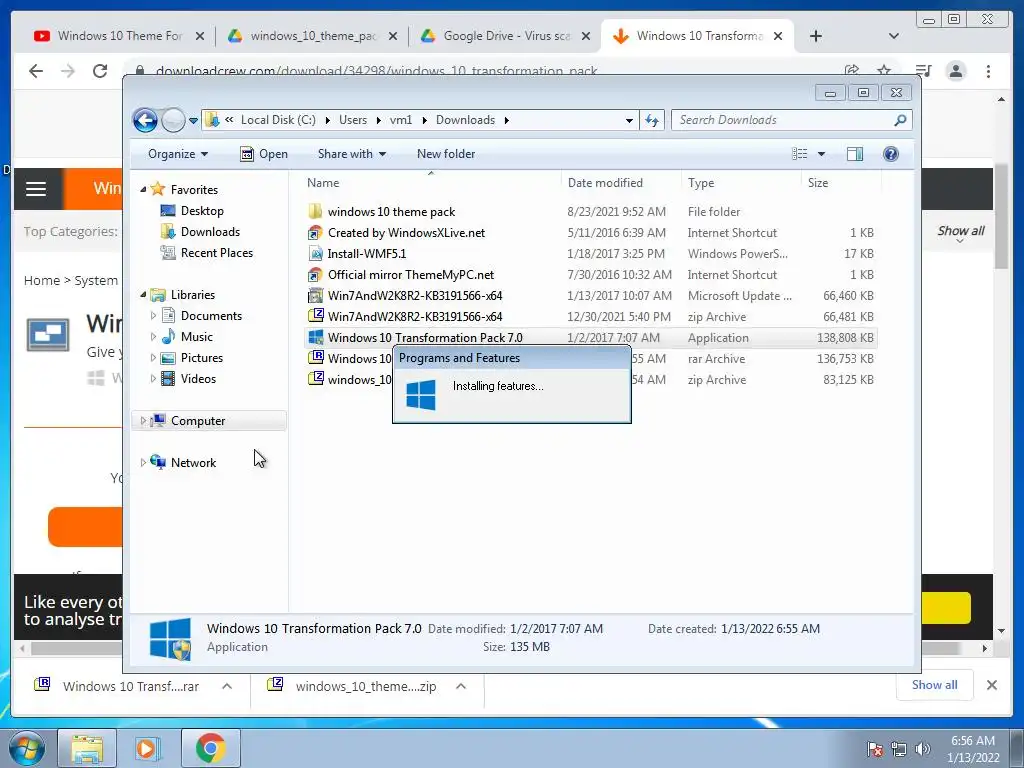Click the Windows logo in Programs and Features dialog

421,394
